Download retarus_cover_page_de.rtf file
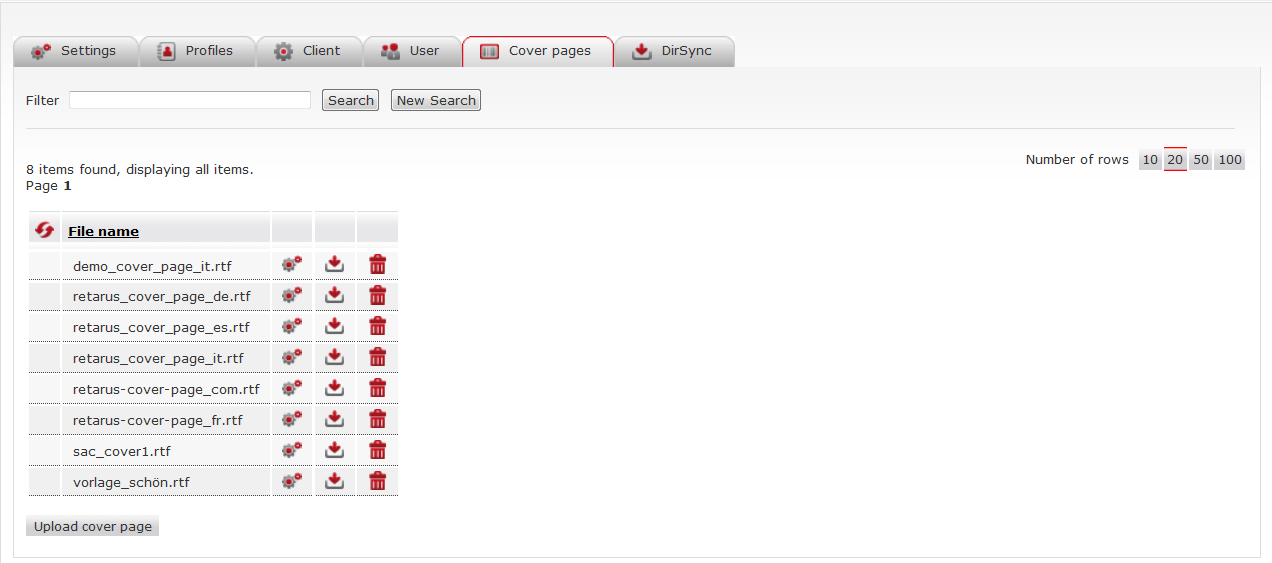 (x=335, y=296)
